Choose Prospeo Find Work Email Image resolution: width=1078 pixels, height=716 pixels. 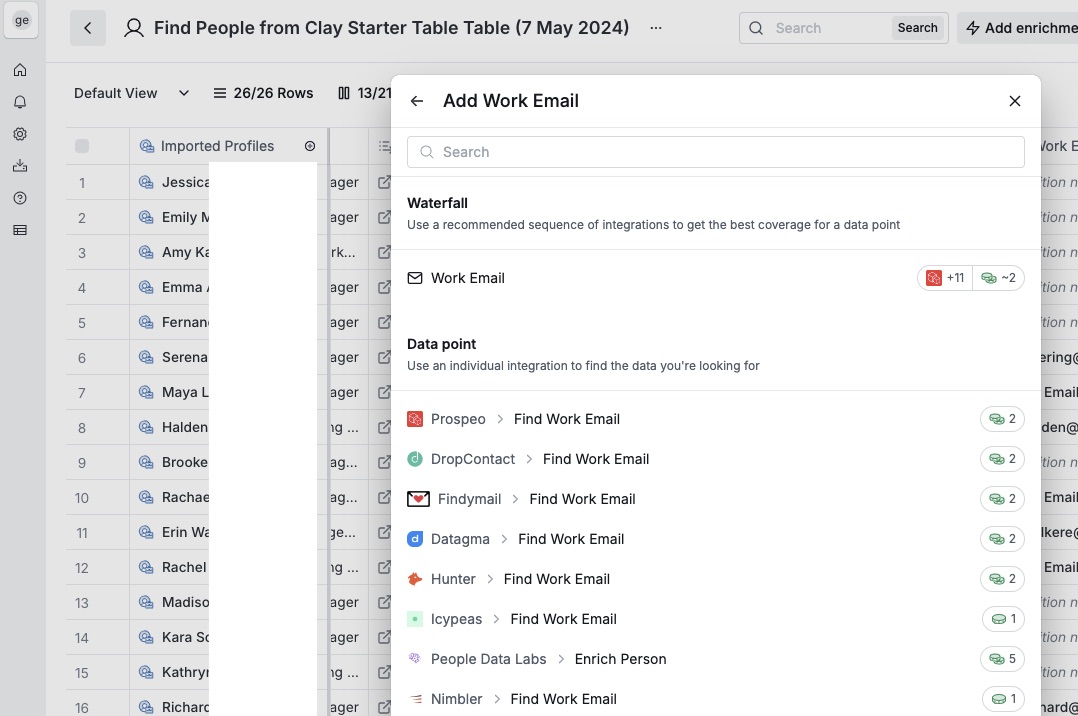point(525,419)
